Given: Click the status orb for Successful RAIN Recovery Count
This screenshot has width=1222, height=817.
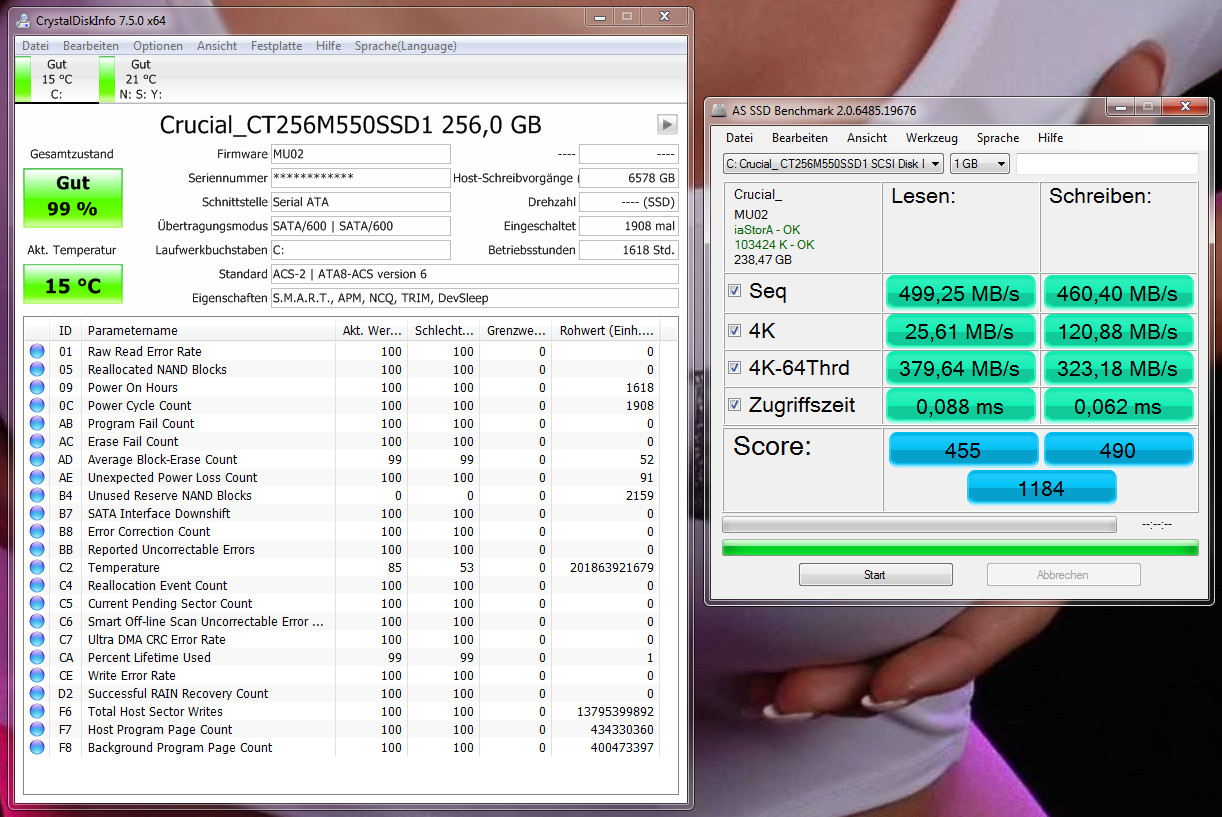Looking at the screenshot, I should (x=37, y=693).
